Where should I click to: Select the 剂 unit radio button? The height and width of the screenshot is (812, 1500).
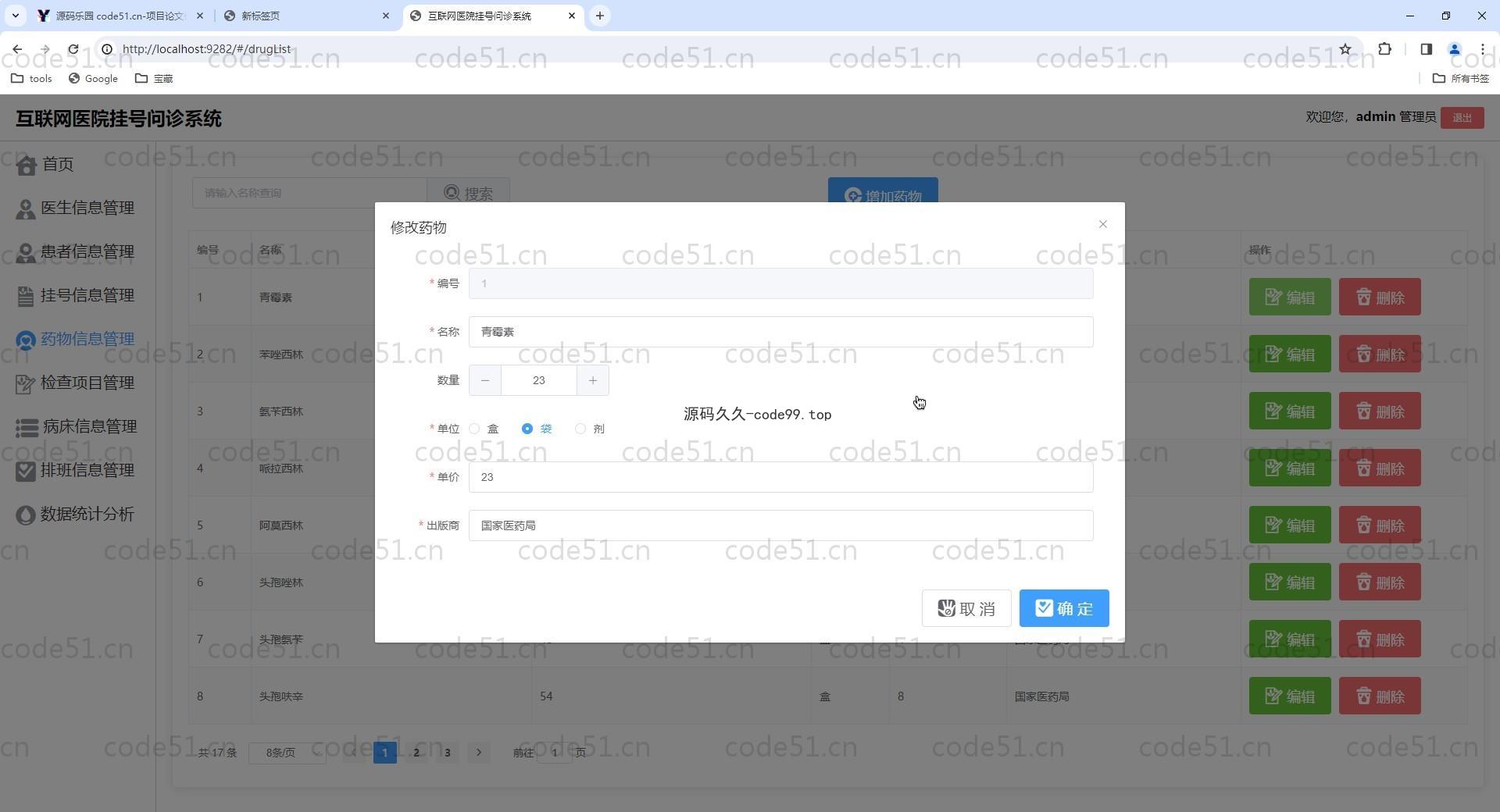[x=580, y=429]
